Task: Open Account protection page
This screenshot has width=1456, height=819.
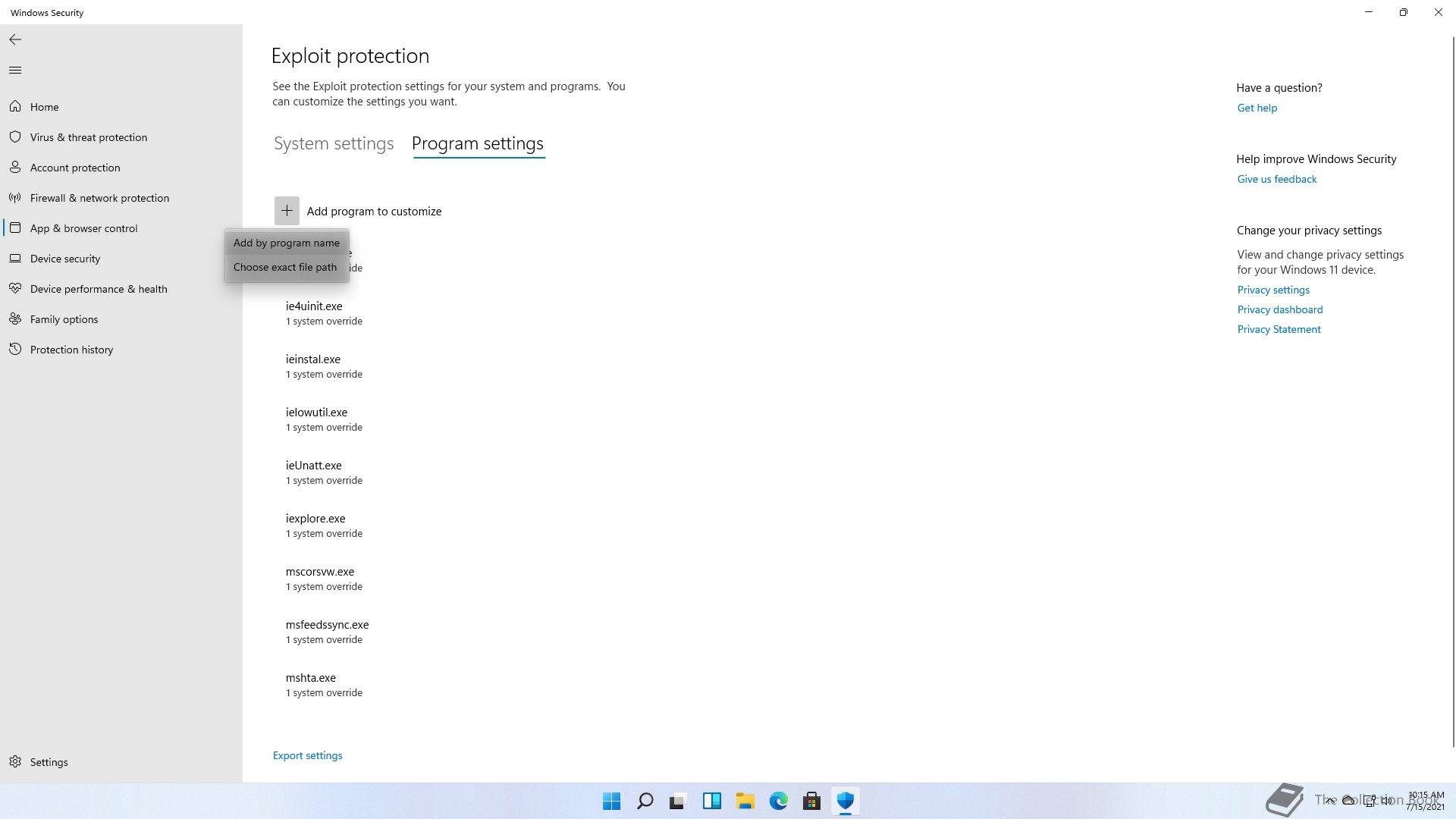Action: point(75,168)
